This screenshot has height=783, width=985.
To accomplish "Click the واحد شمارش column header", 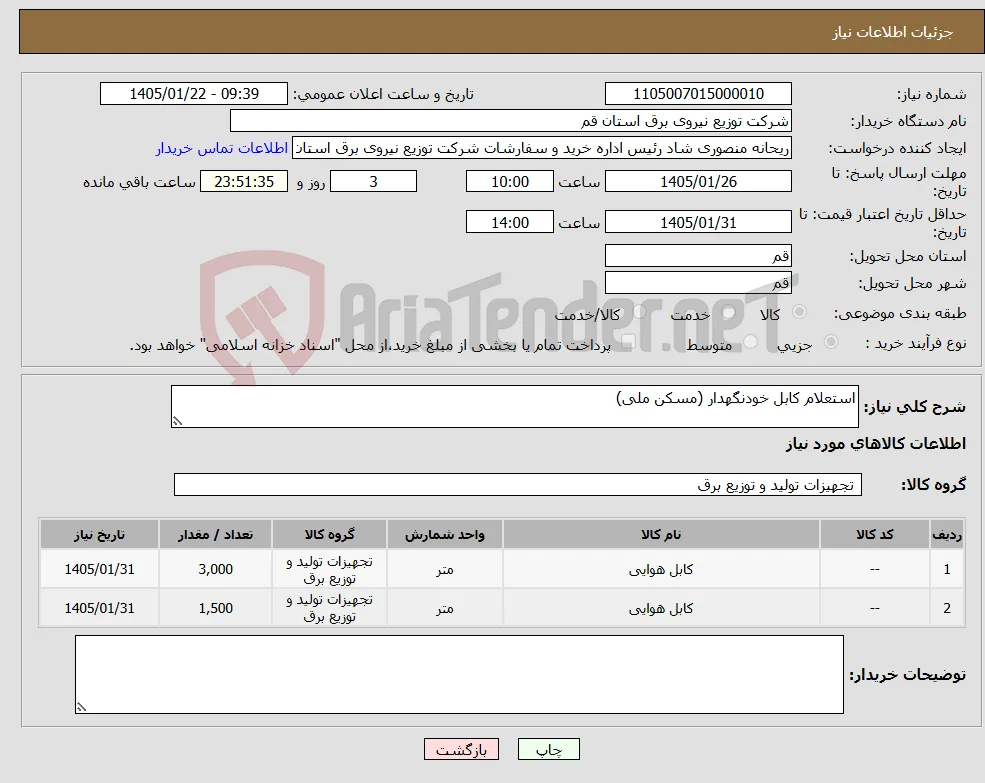I will tap(444, 534).
